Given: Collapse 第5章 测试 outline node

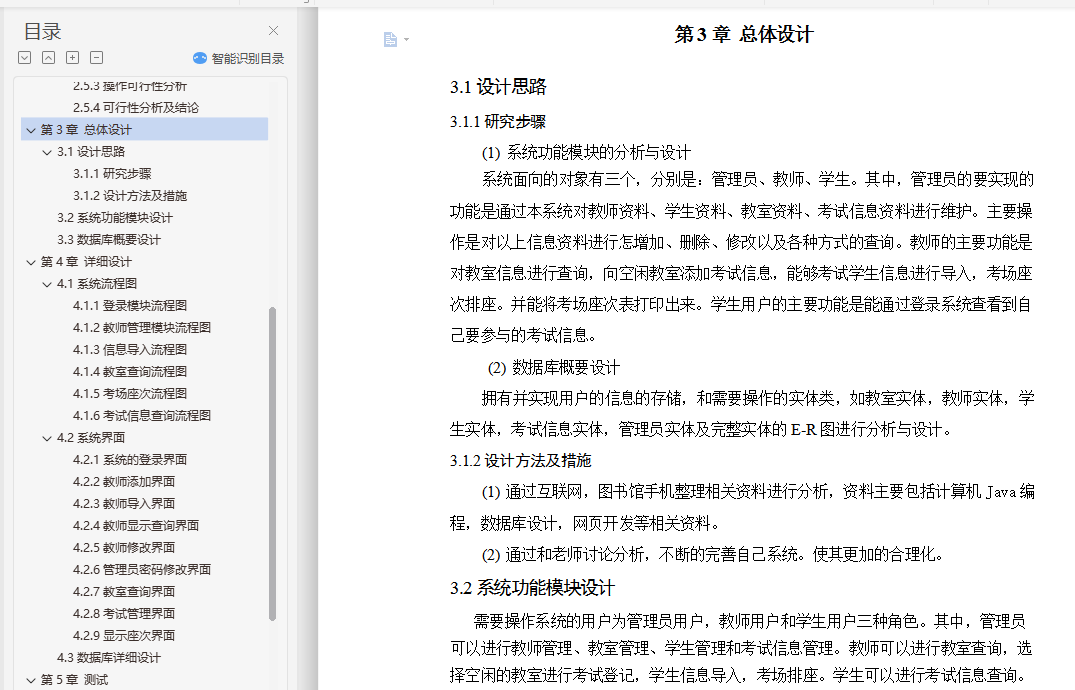Looking at the screenshot, I should tap(31, 680).
